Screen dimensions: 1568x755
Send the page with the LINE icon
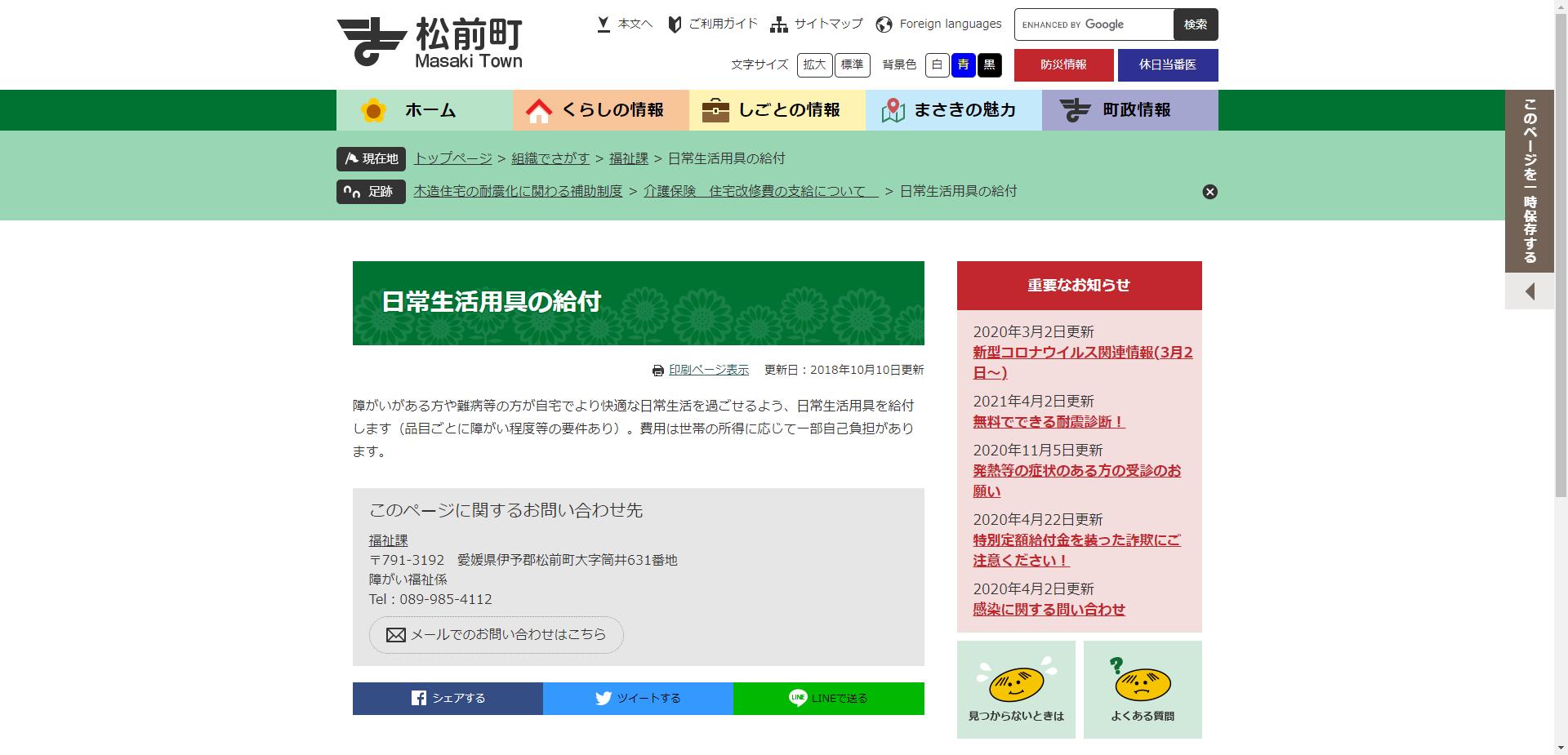[x=798, y=699]
